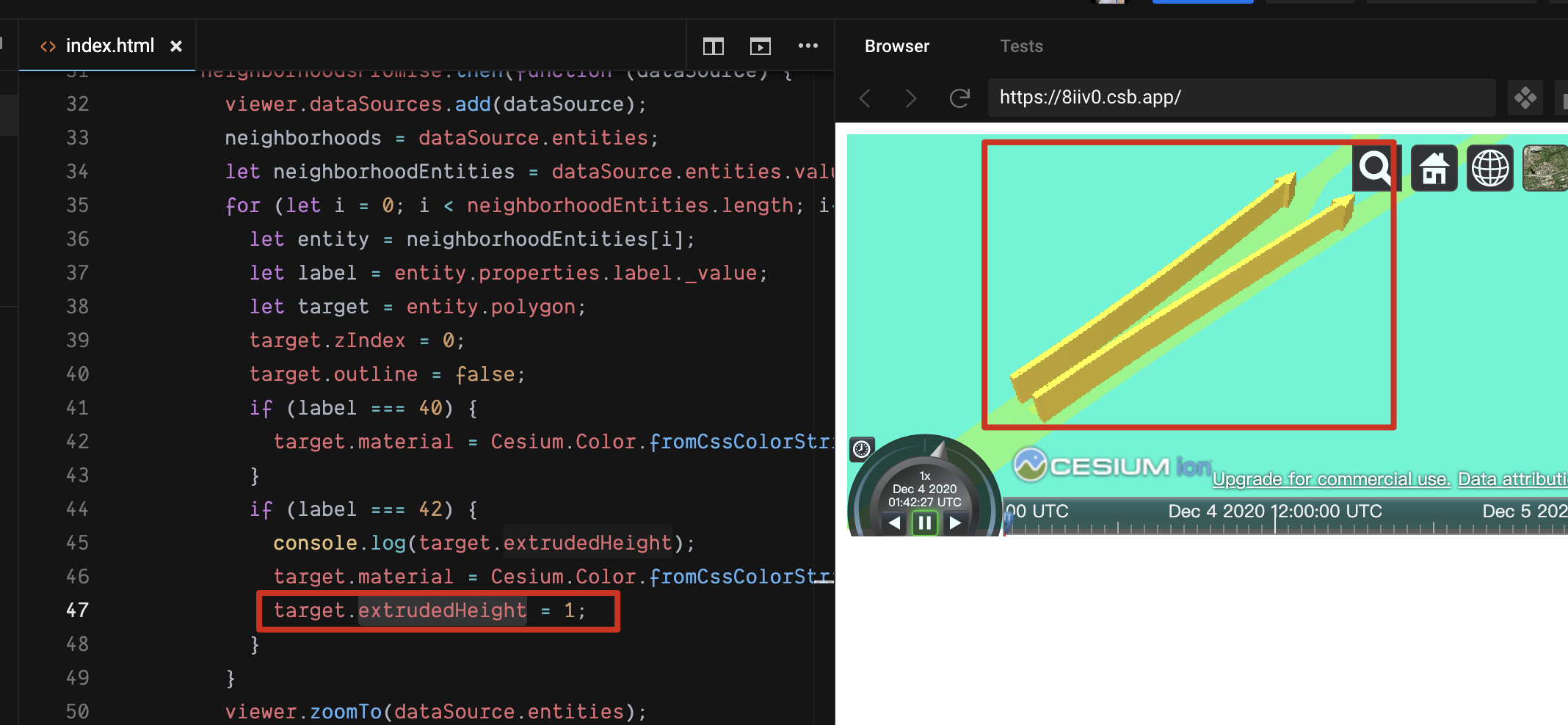
Task: Refresh the browser preview
Action: coord(959,98)
